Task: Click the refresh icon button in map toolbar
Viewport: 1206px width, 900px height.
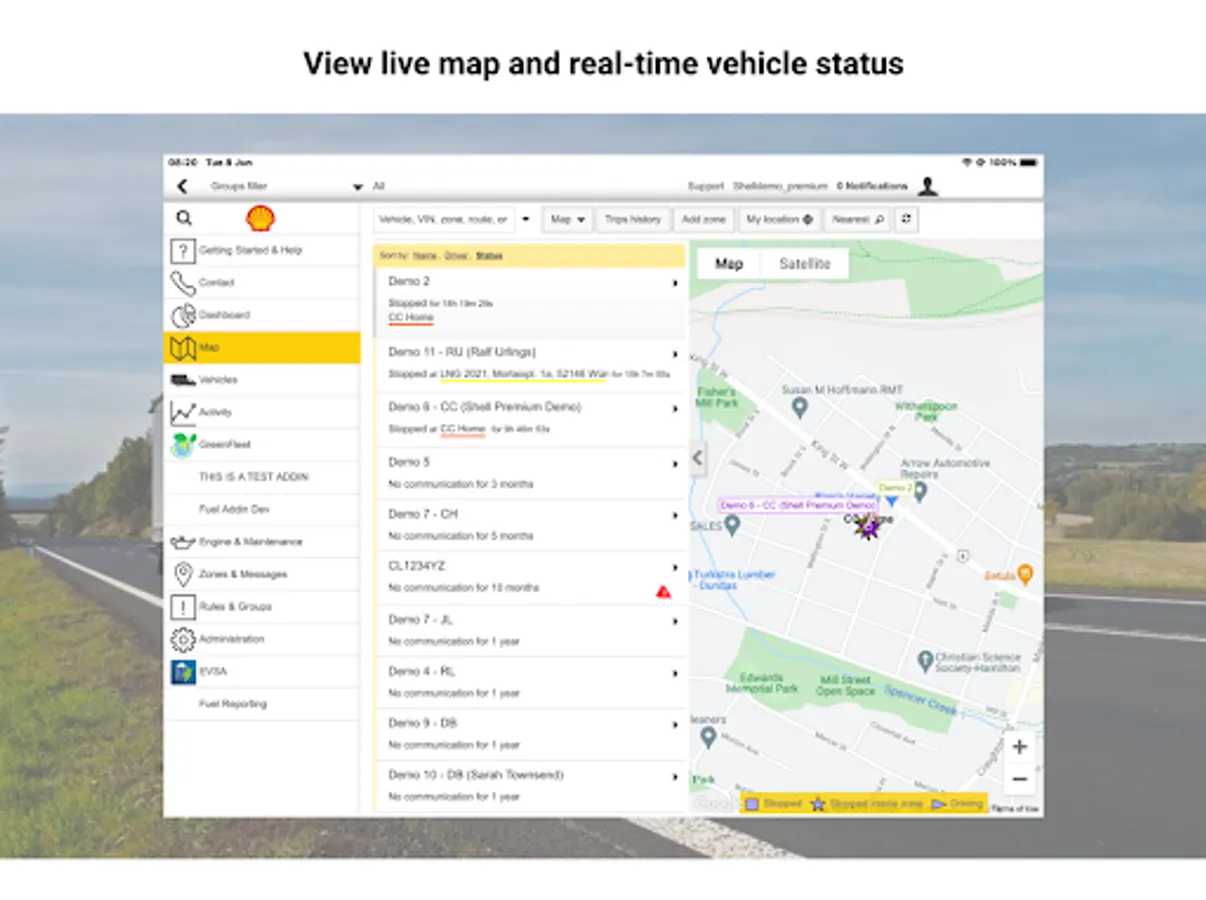Action: (x=906, y=219)
